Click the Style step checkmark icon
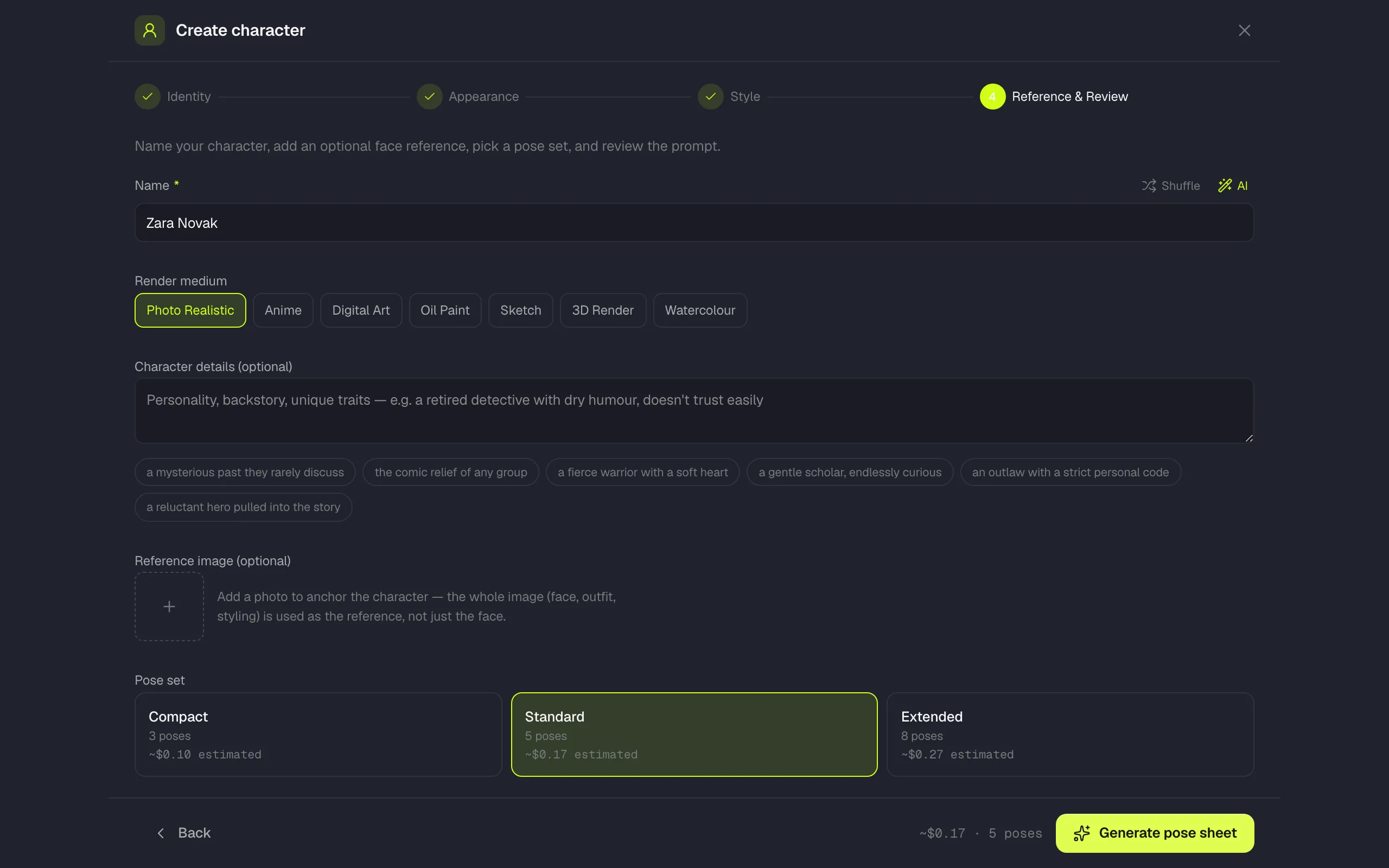 (711, 97)
